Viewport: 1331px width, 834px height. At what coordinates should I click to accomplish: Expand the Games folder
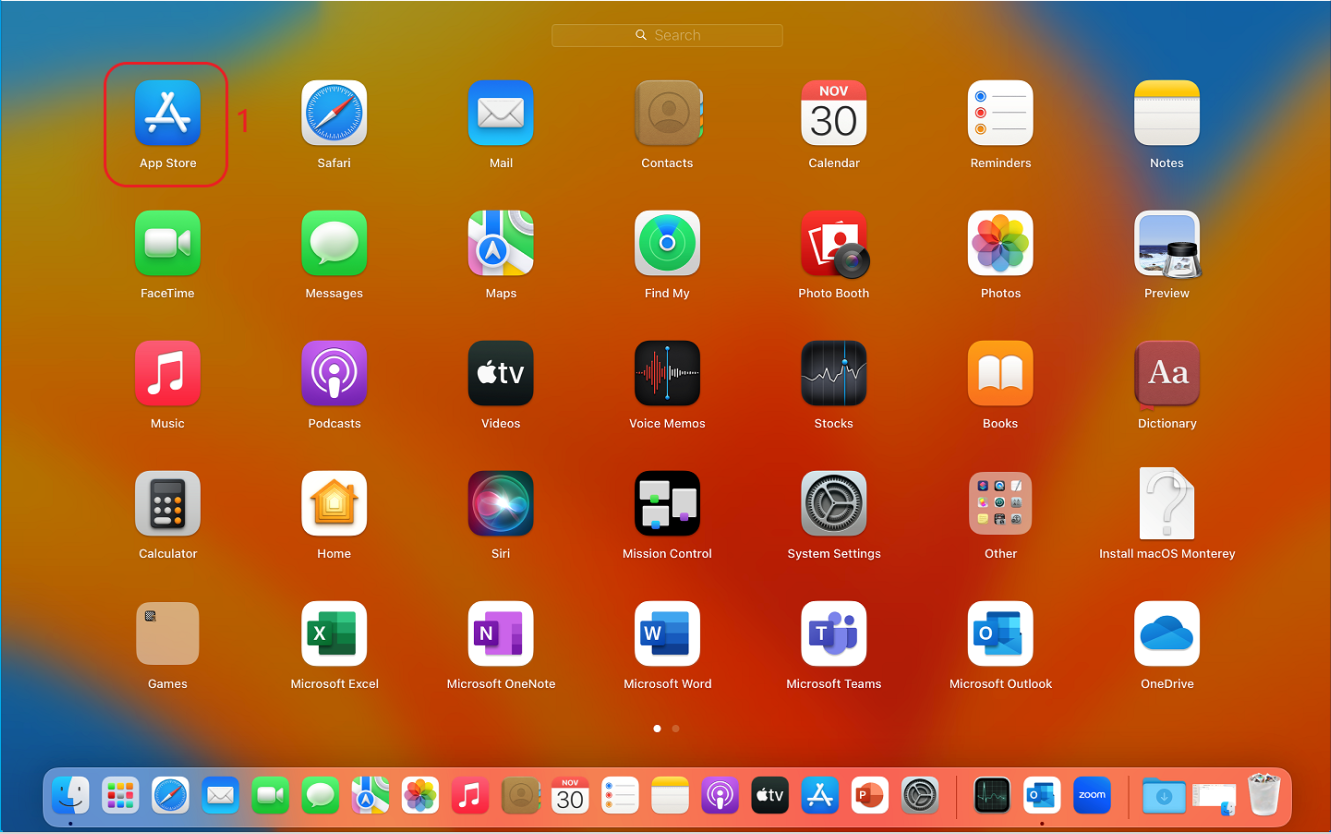(x=167, y=633)
